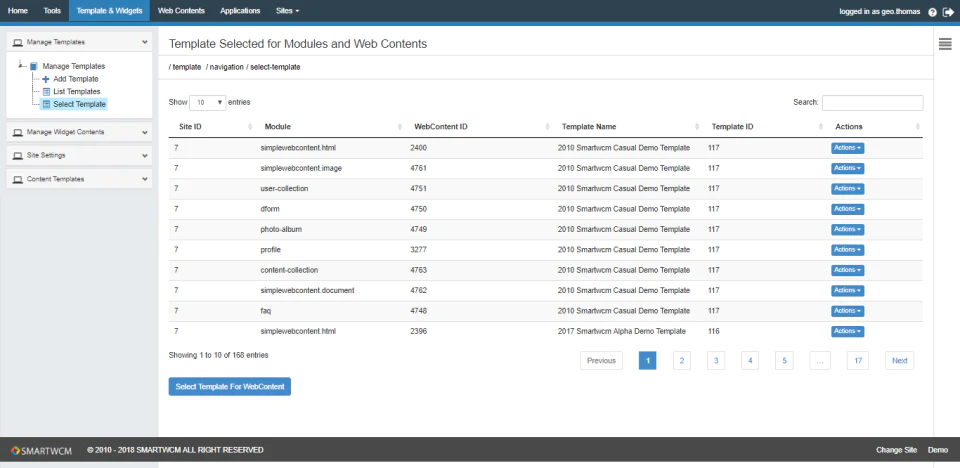Viewport: 960px width, 468px height.
Task: Click the Manage Templates panel monitor icon
Action: 17,42
